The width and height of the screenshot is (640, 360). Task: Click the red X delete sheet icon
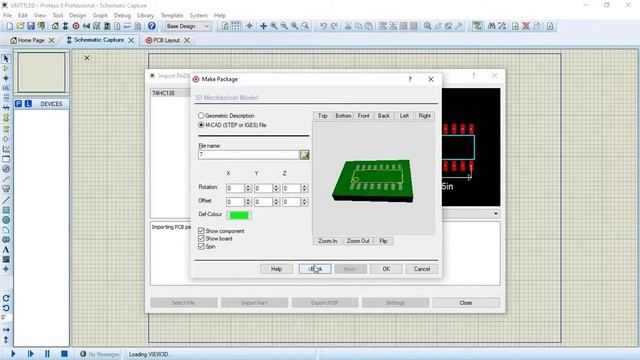(x=526, y=26)
